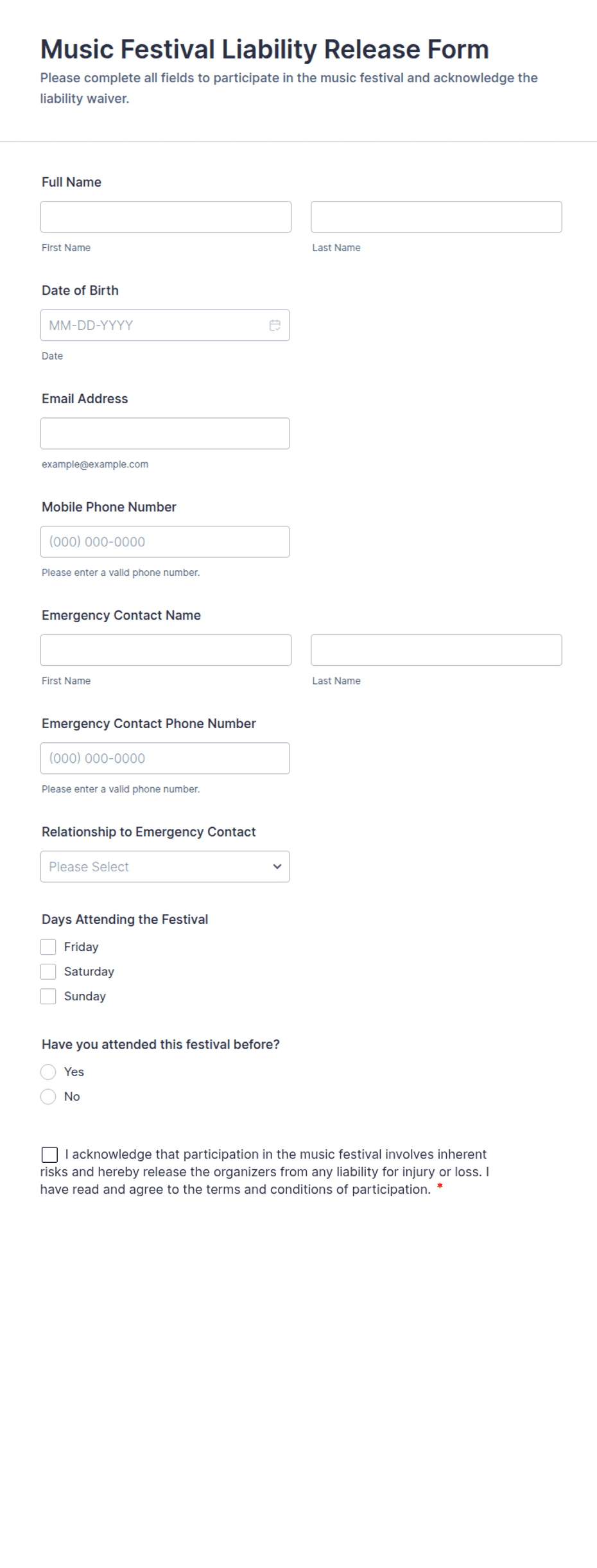Click the Last Name field under Full Name
Viewport: 597px width, 1568px height.
click(436, 216)
